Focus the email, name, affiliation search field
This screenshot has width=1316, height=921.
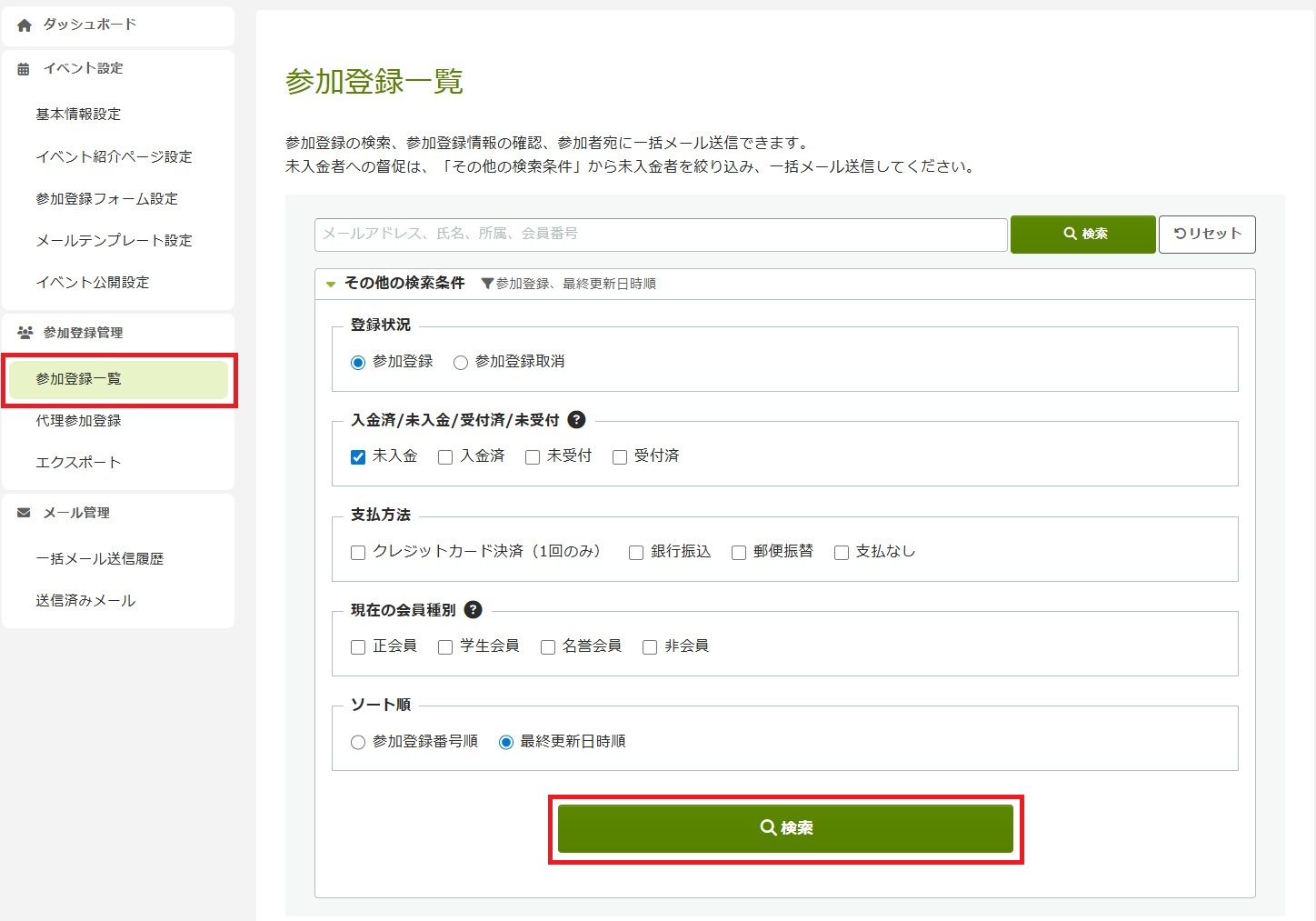[661, 235]
